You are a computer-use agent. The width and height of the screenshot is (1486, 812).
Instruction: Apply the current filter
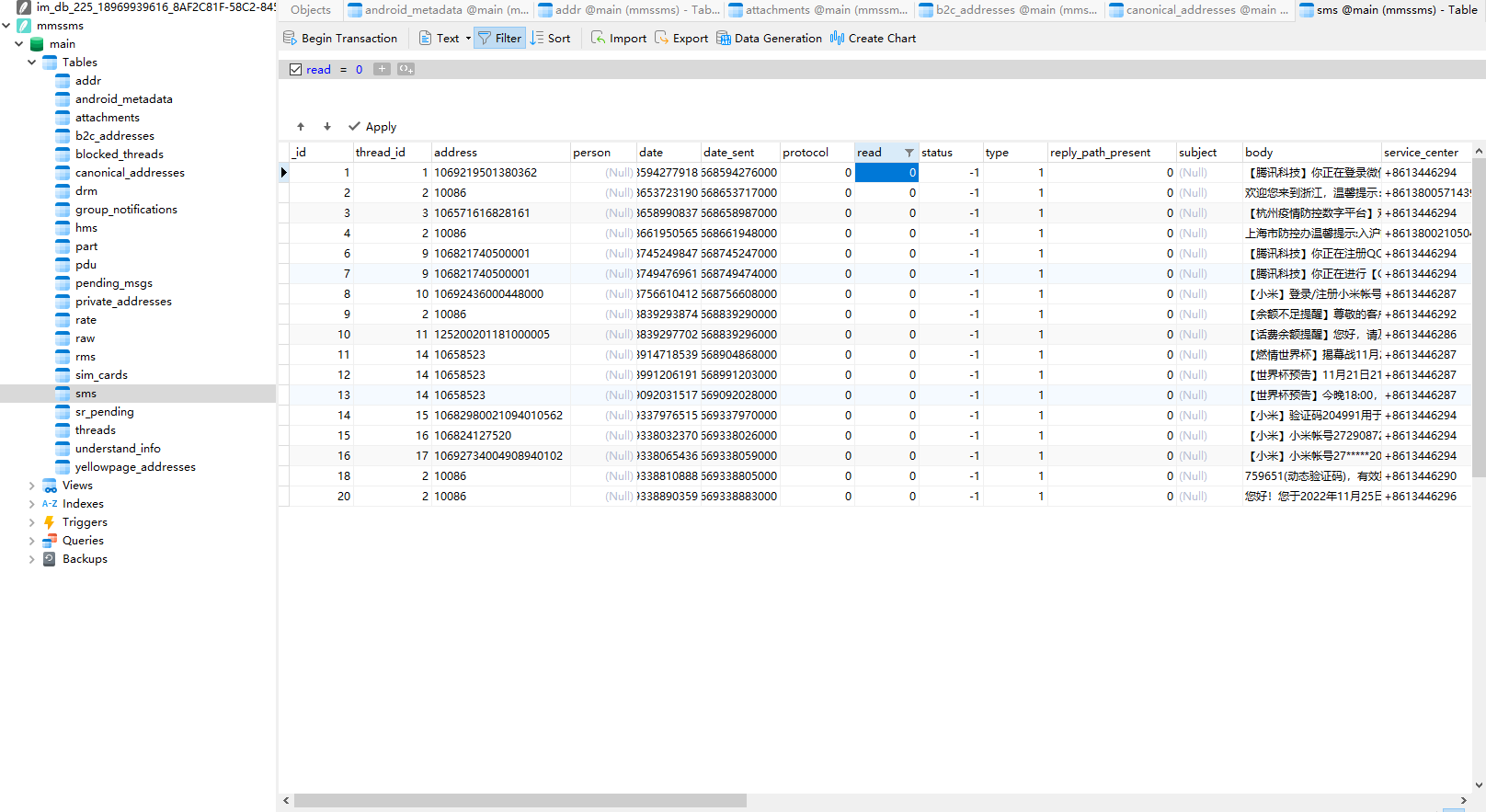[x=372, y=127]
